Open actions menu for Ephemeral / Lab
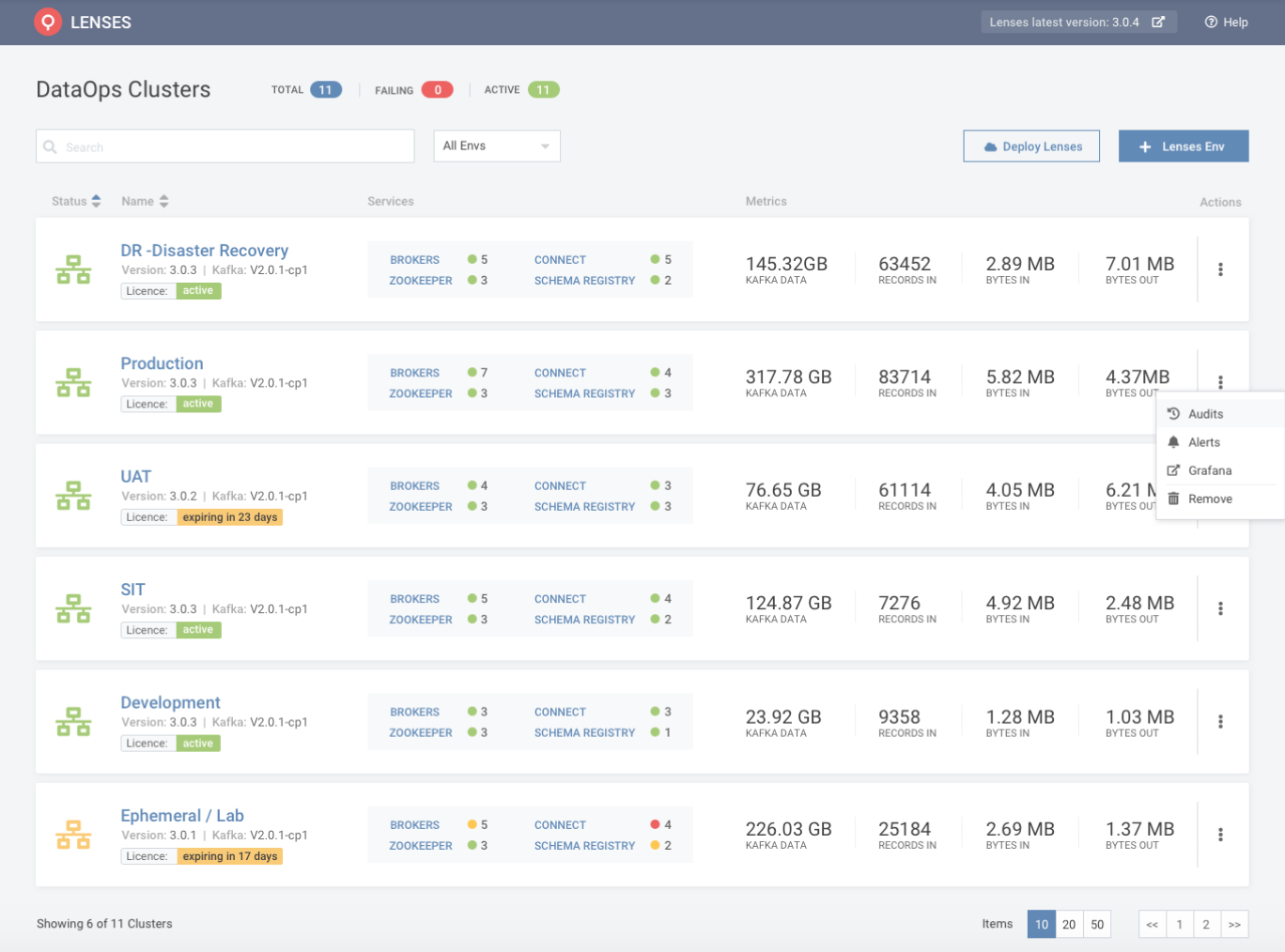The width and height of the screenshot is (1285, 952). coord(1220,835)
